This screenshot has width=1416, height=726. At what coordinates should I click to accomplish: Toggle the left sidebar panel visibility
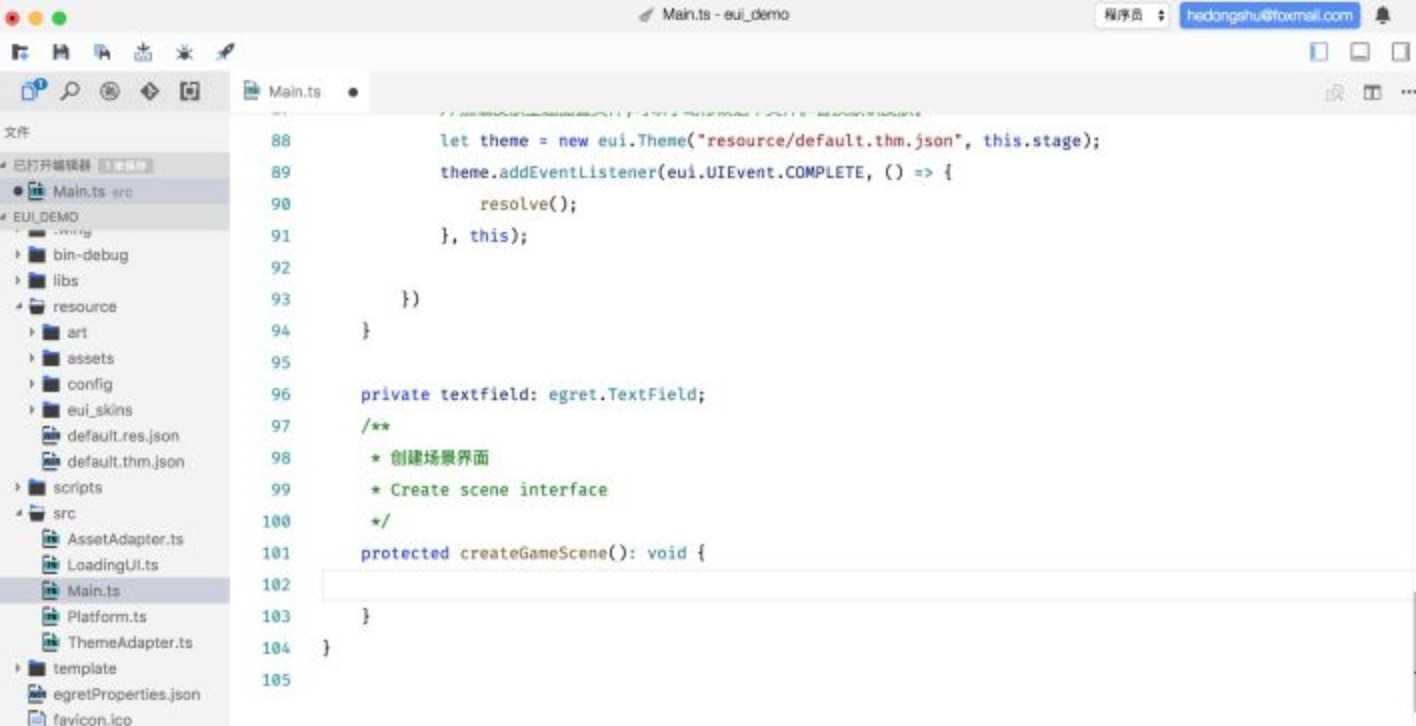point(1319,52)
